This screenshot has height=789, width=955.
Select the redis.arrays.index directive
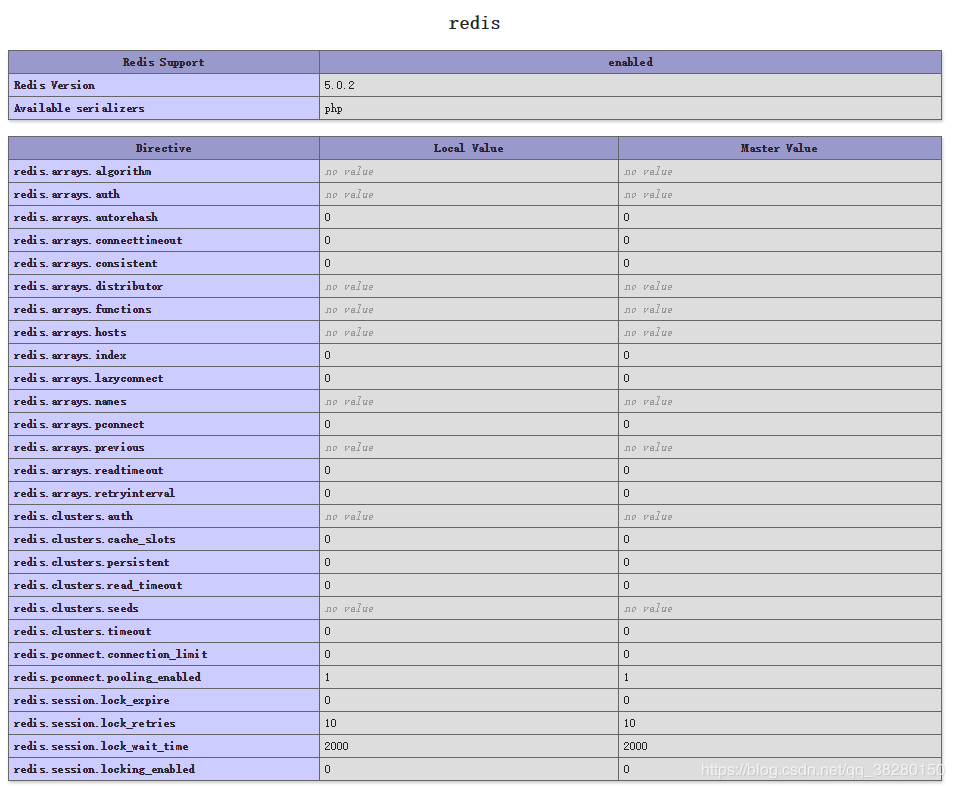[x=70, y=355]
